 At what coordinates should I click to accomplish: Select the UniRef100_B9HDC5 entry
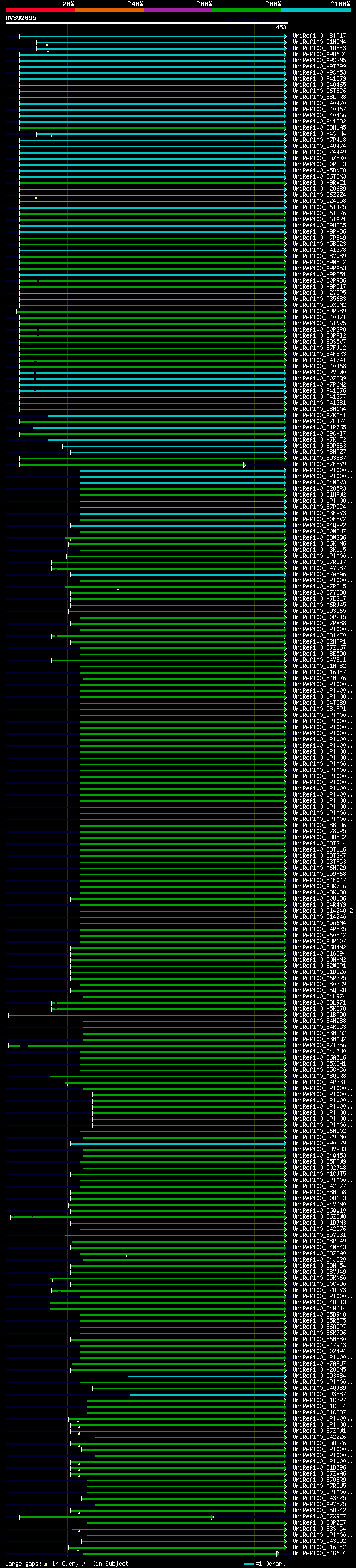pos(319,226)
